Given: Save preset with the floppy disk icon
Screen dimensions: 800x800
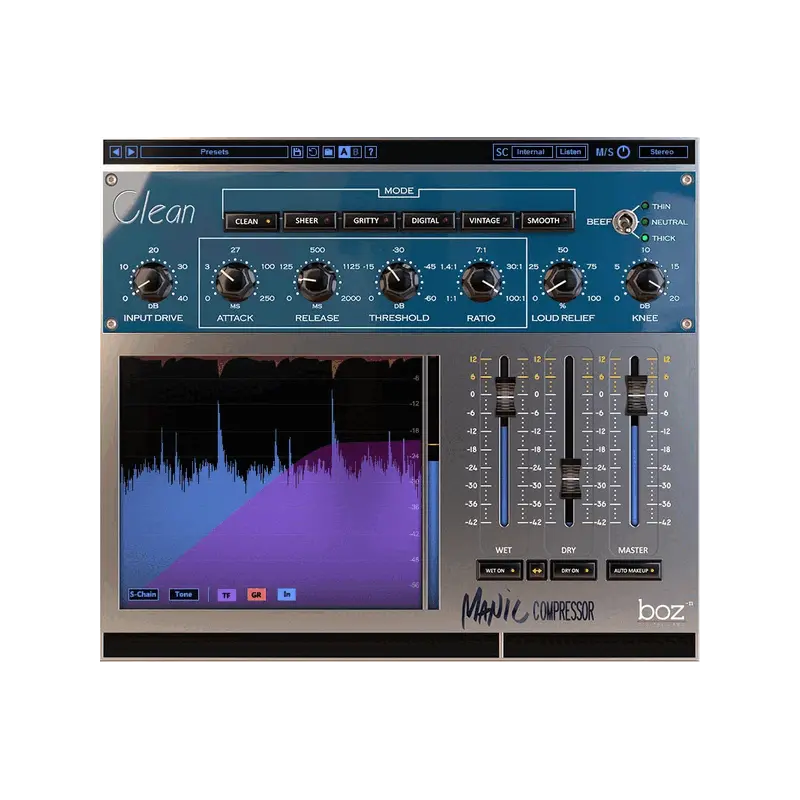Looking at the screenshot, I should [297, 152].
